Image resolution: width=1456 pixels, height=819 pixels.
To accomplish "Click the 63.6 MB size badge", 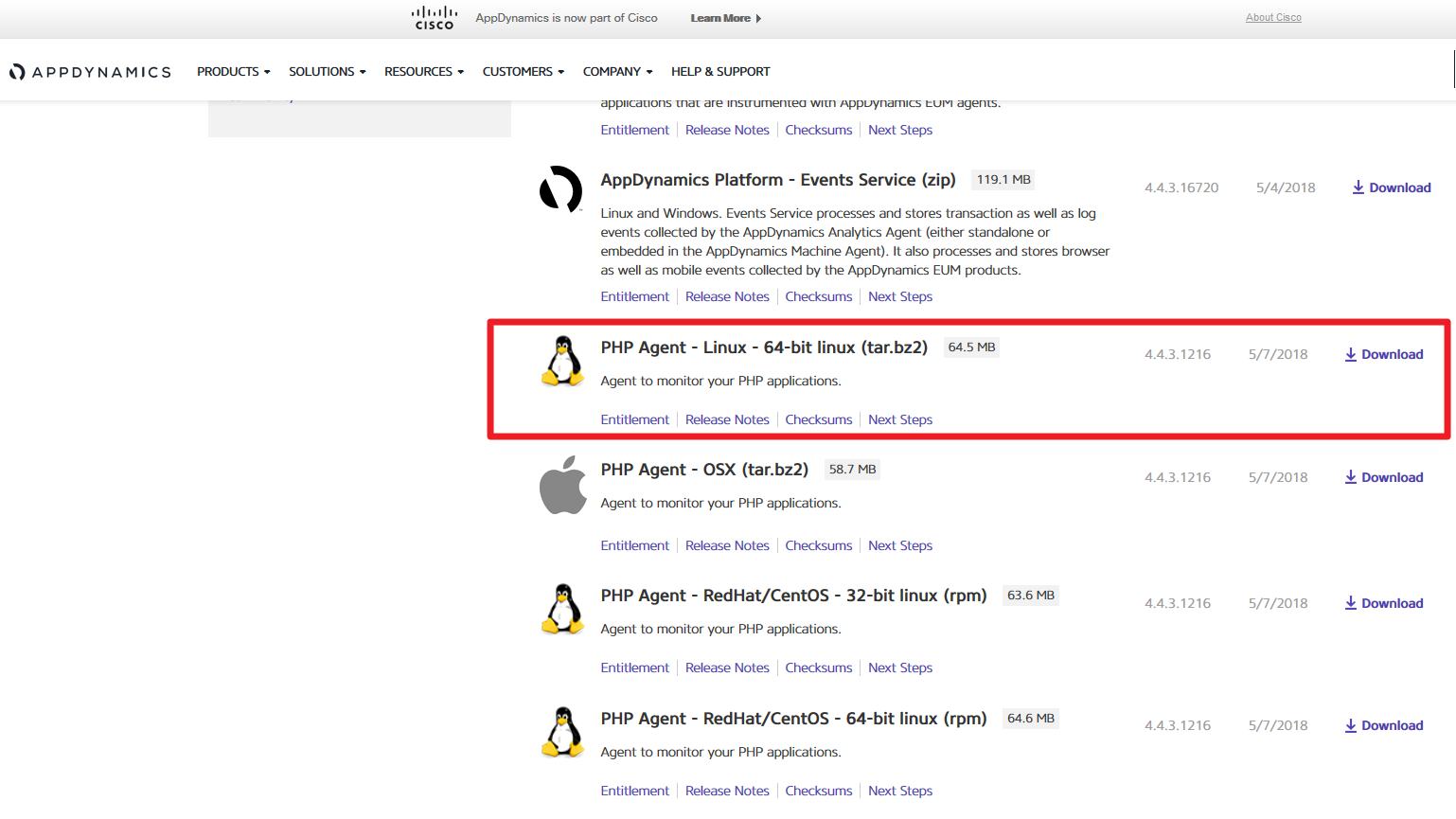I will point(1030,596).
